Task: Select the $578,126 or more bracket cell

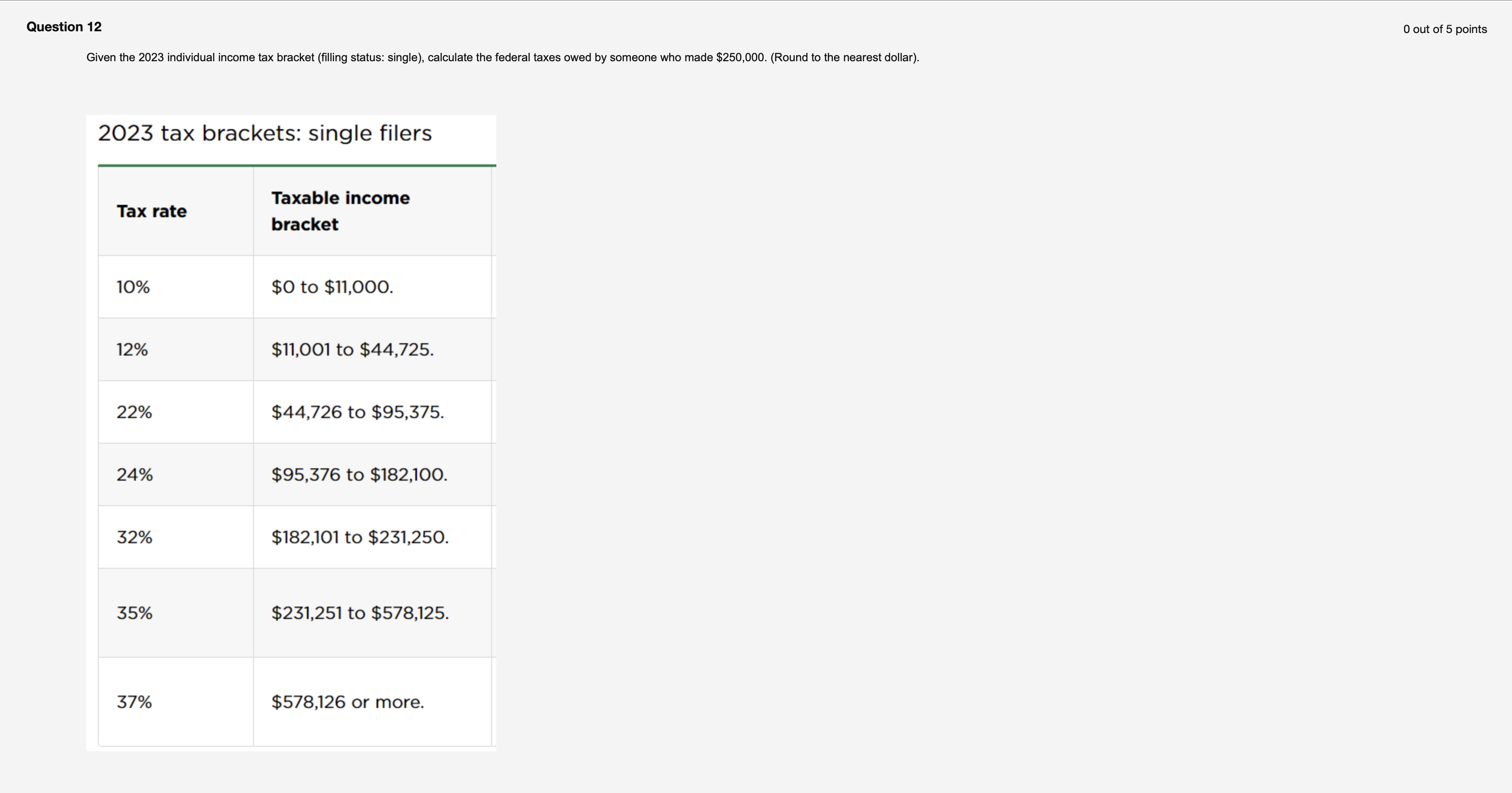Action: click(347, 702)
